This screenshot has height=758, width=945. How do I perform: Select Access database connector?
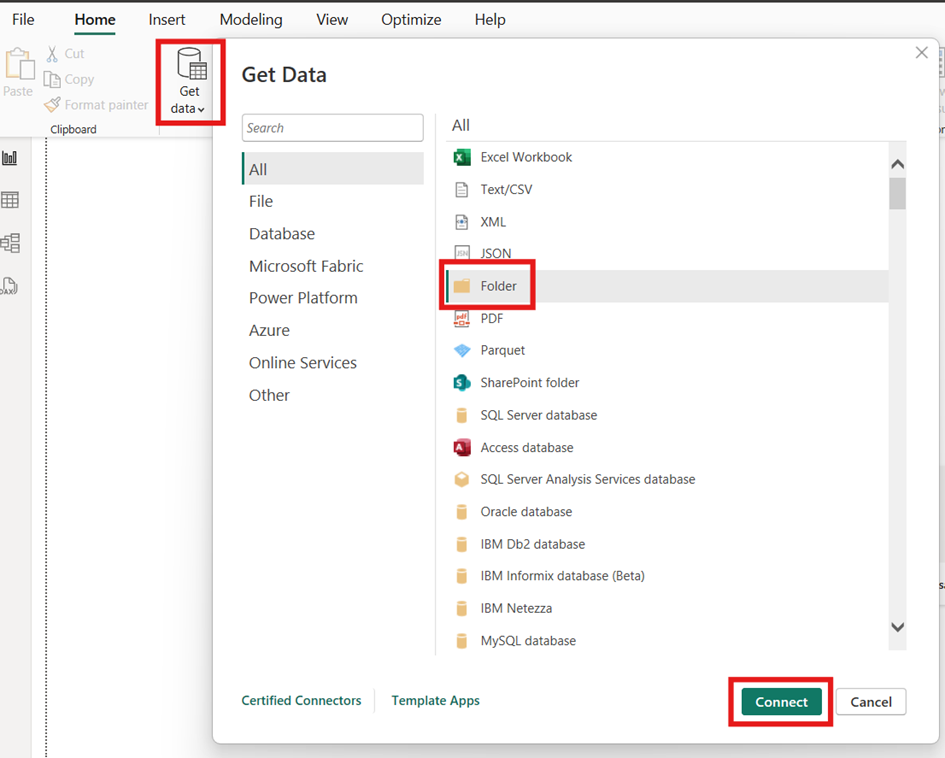(526, 447)
